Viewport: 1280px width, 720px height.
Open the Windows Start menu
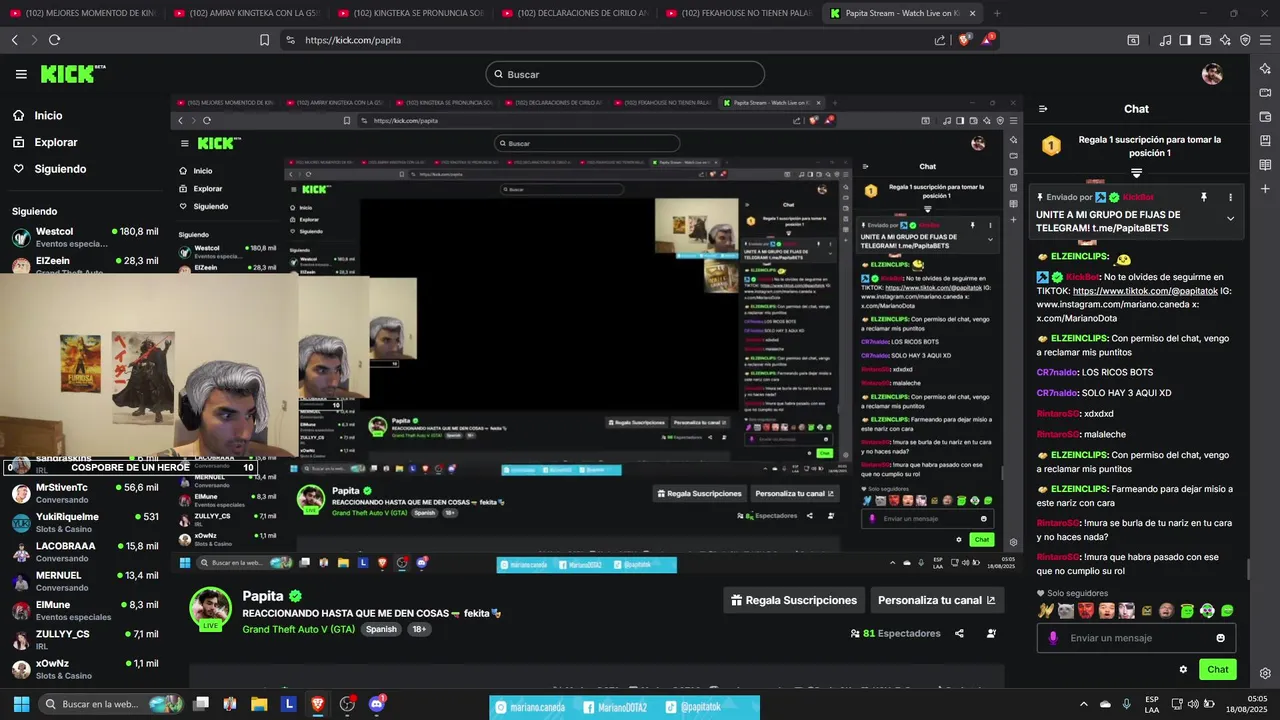pyautogui.click(x=20, y=704)
